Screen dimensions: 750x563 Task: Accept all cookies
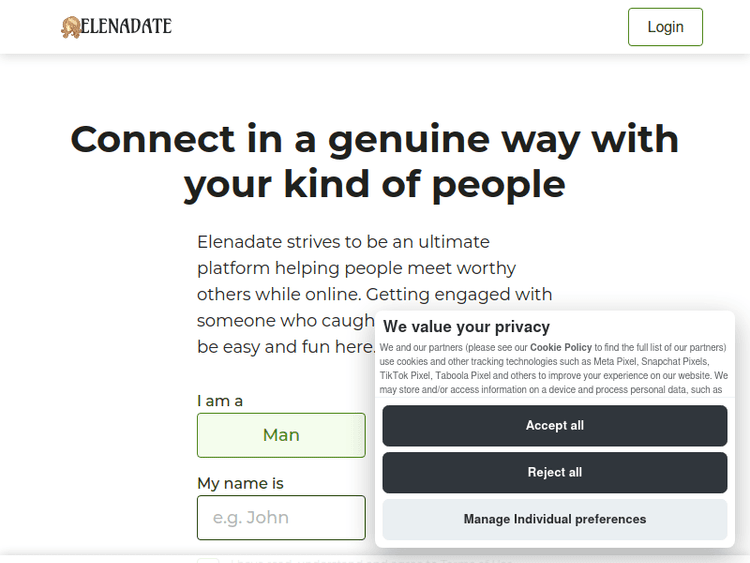tap(555, 425)
